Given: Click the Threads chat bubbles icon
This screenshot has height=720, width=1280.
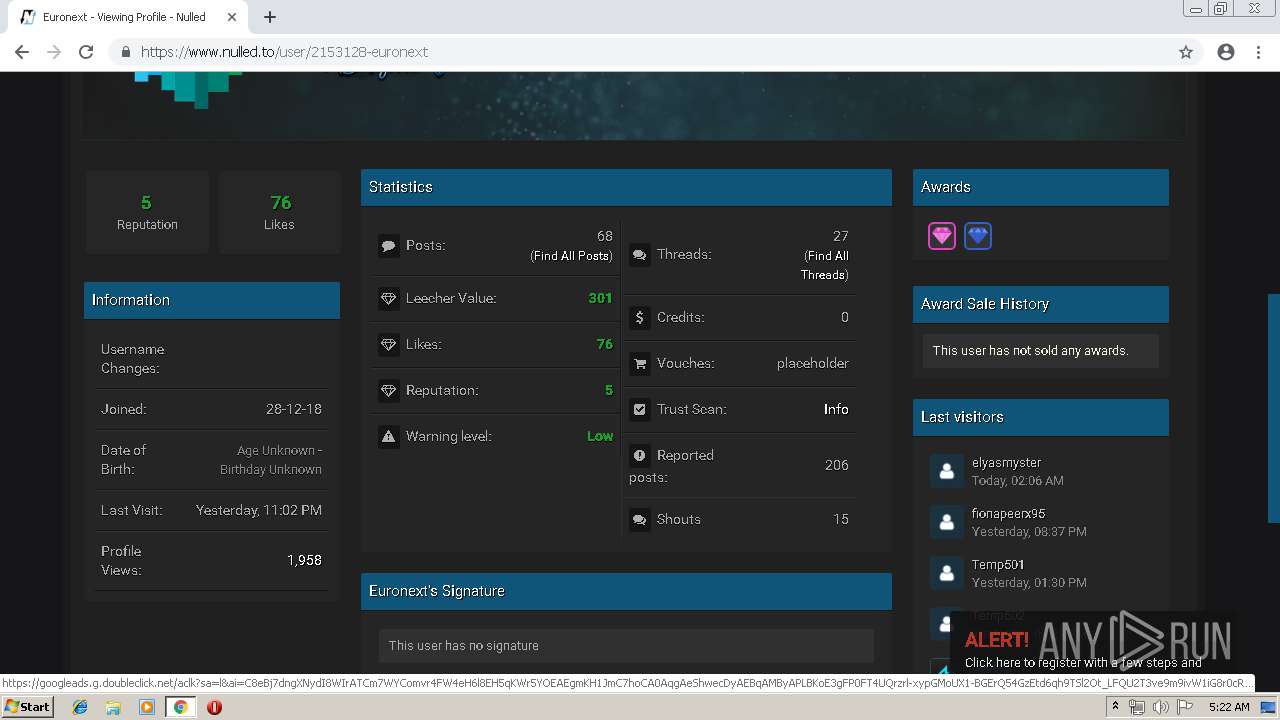Looking at the screenshot, I should pyautogui.click(x=639, y=255).
